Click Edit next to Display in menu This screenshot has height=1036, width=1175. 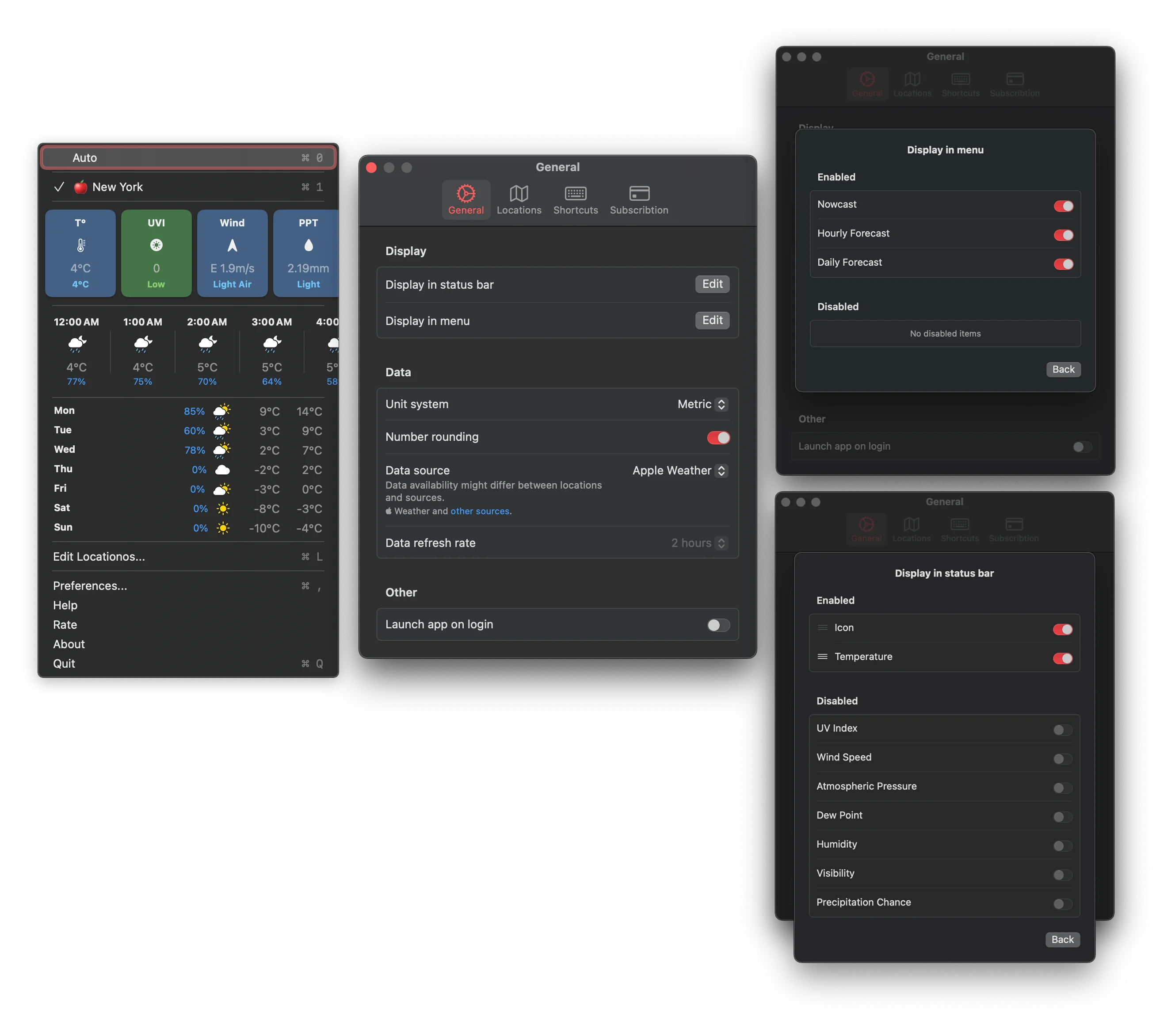(x=712, y=320)
